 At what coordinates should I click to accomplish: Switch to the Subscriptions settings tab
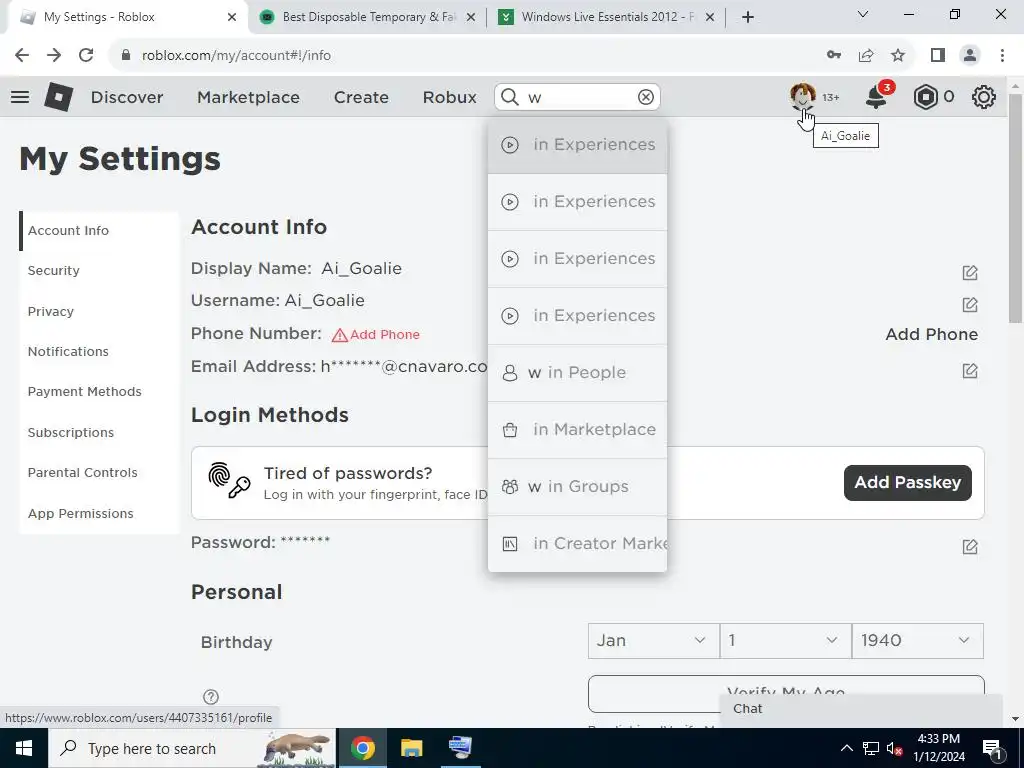point(99,432)
